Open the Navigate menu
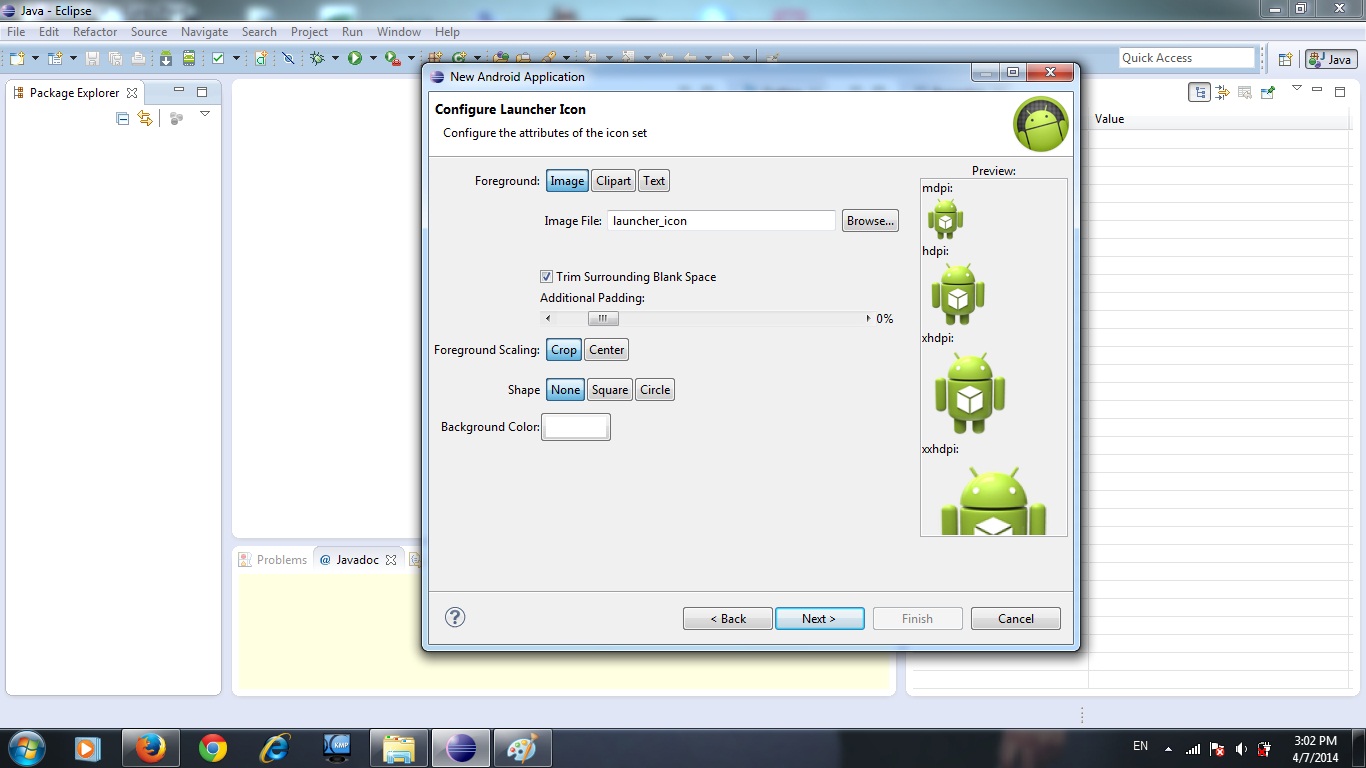This screenshot has height=768, width=1366. tap(205, 32)
